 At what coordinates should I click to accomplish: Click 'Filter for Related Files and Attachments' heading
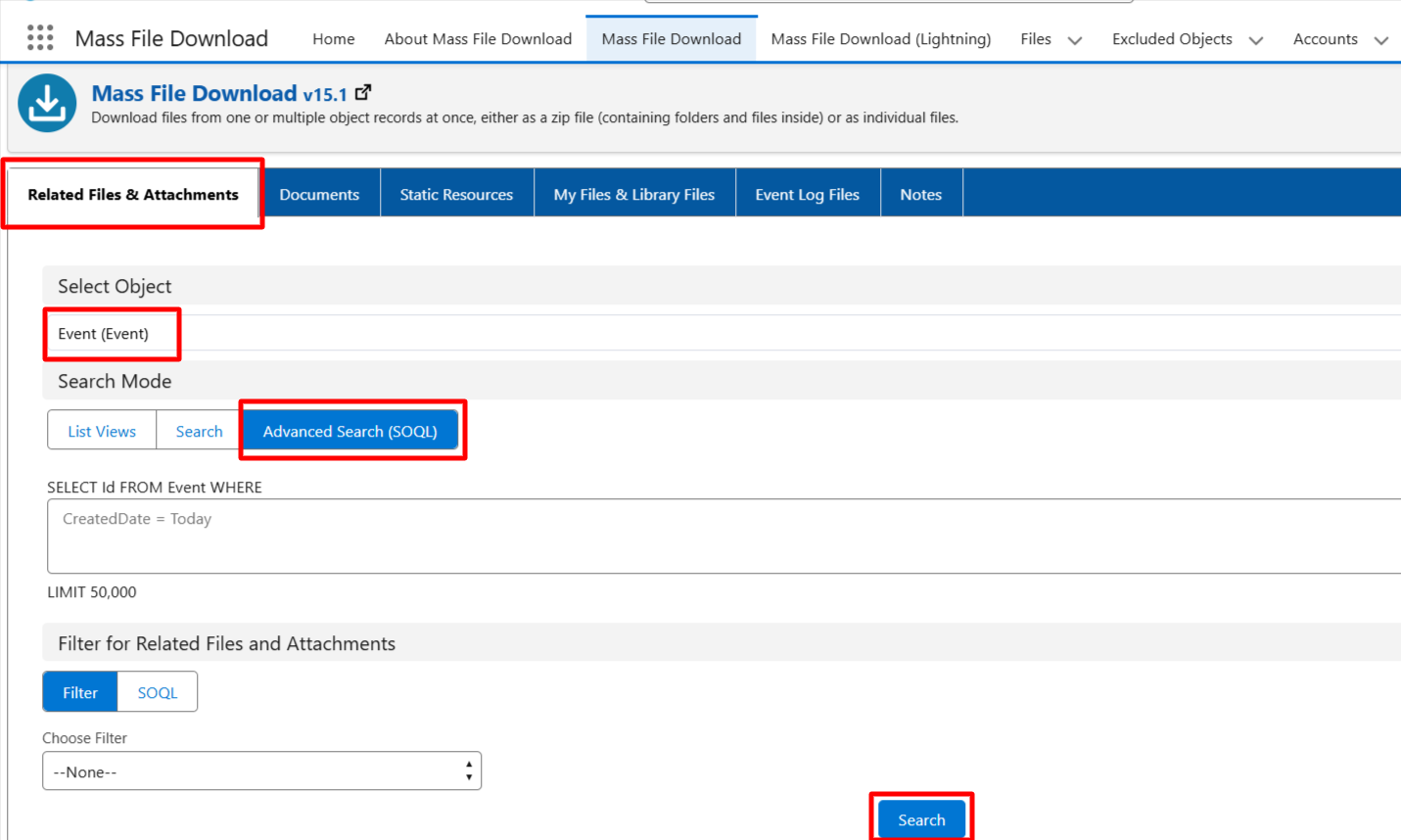click(x=227, y=643)
